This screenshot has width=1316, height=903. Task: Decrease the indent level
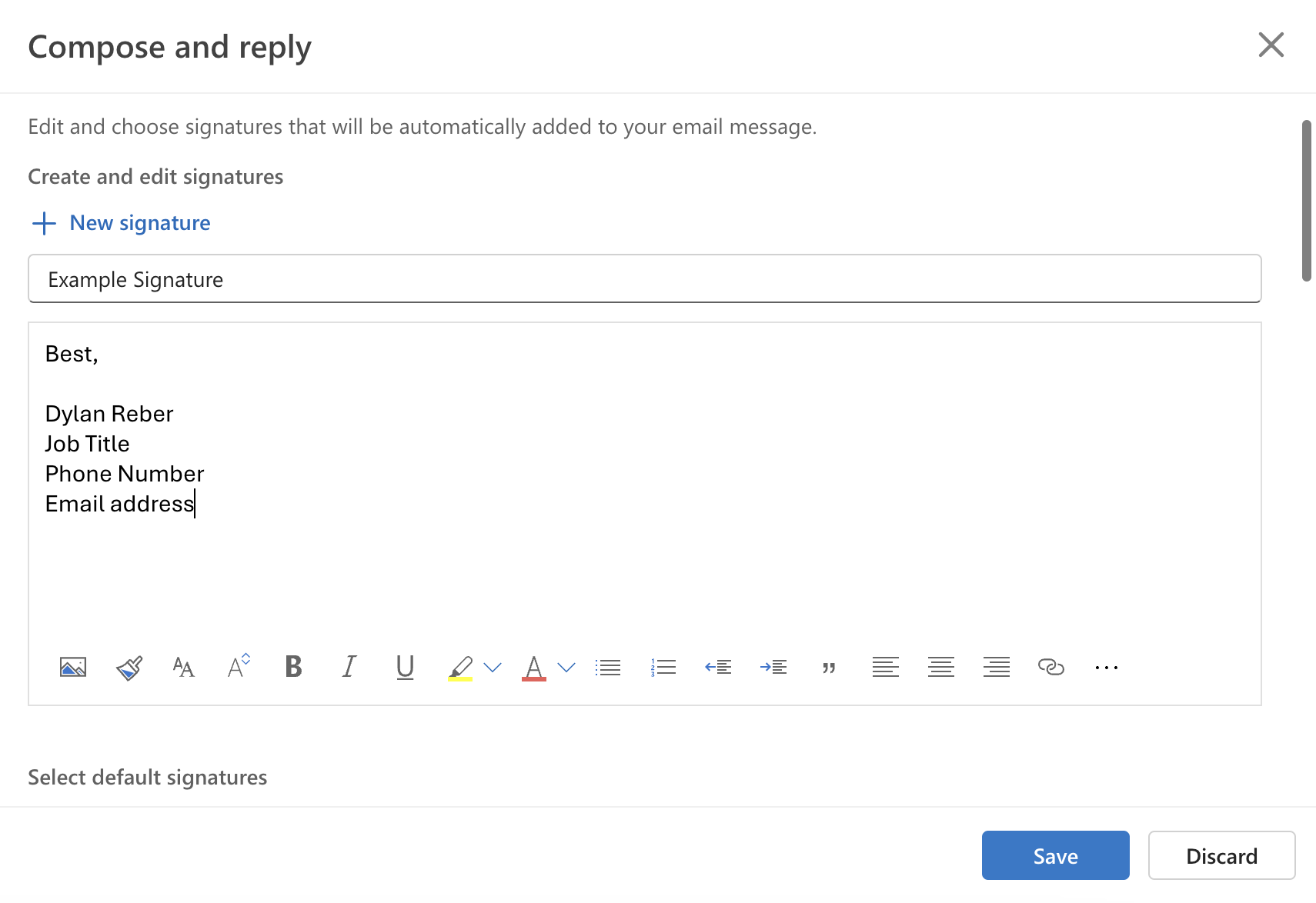click(x=718, y=667)
